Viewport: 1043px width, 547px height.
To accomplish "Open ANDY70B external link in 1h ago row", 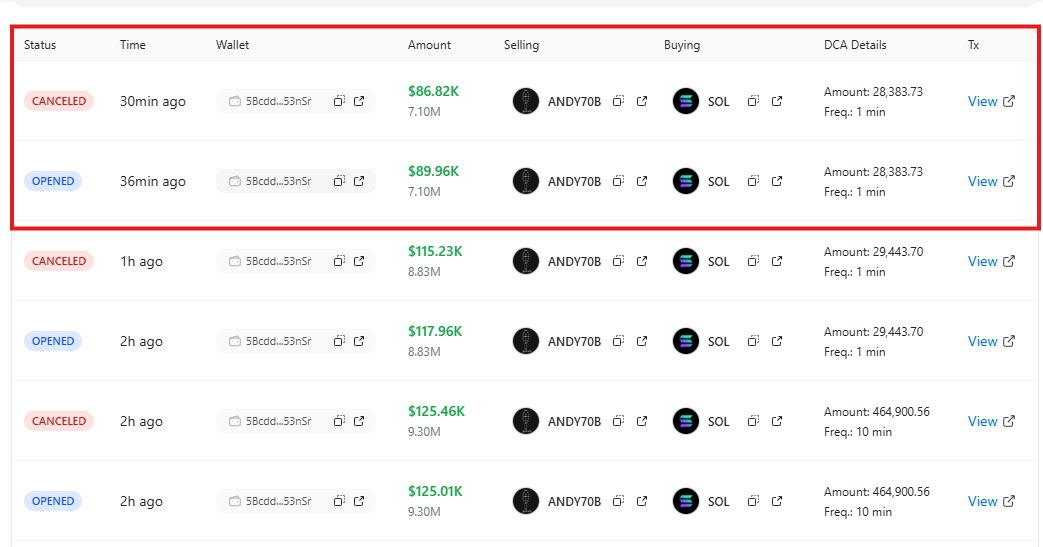I will tap(642, 261).
